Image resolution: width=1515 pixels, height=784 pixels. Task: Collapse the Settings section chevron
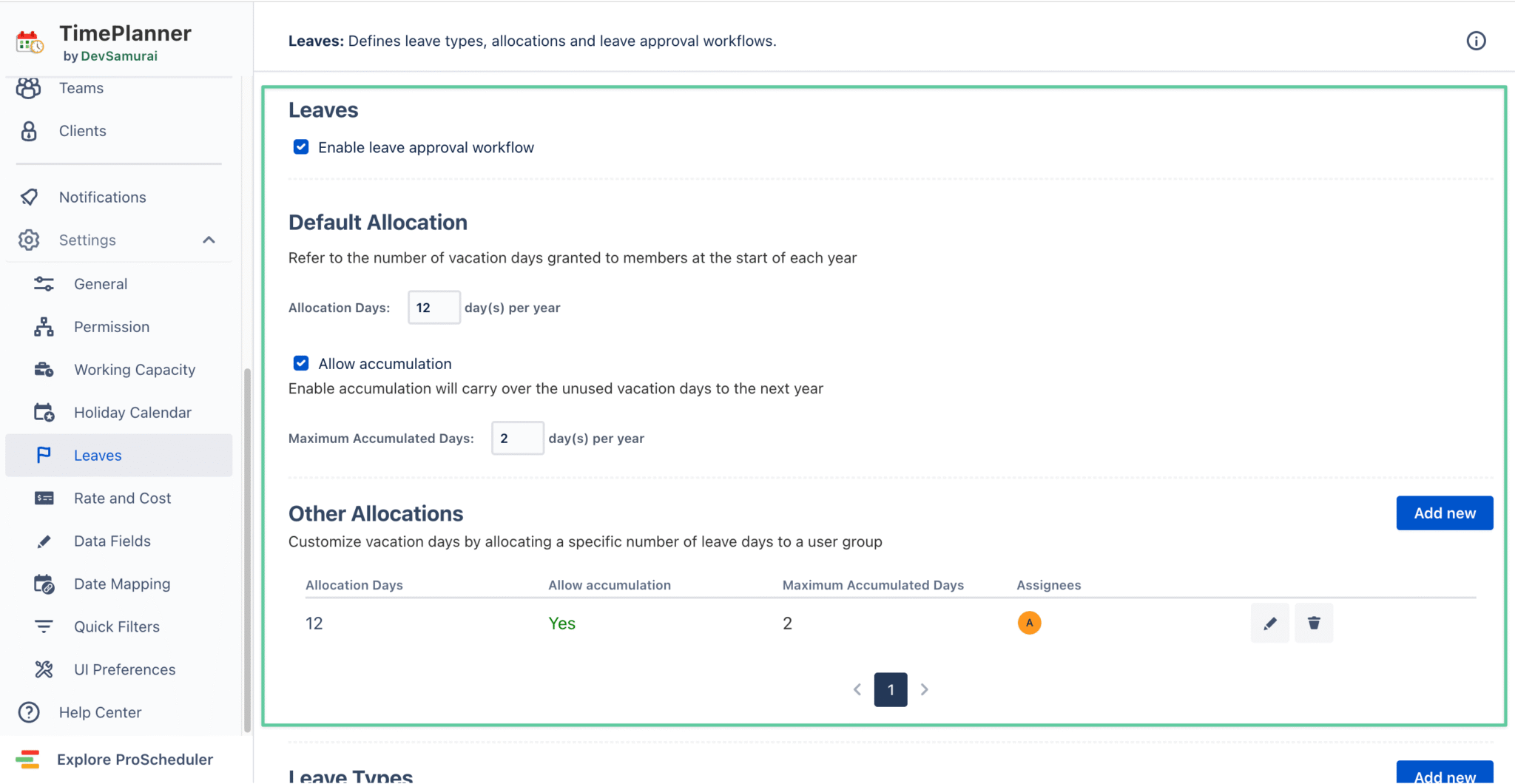coord(209,240)
